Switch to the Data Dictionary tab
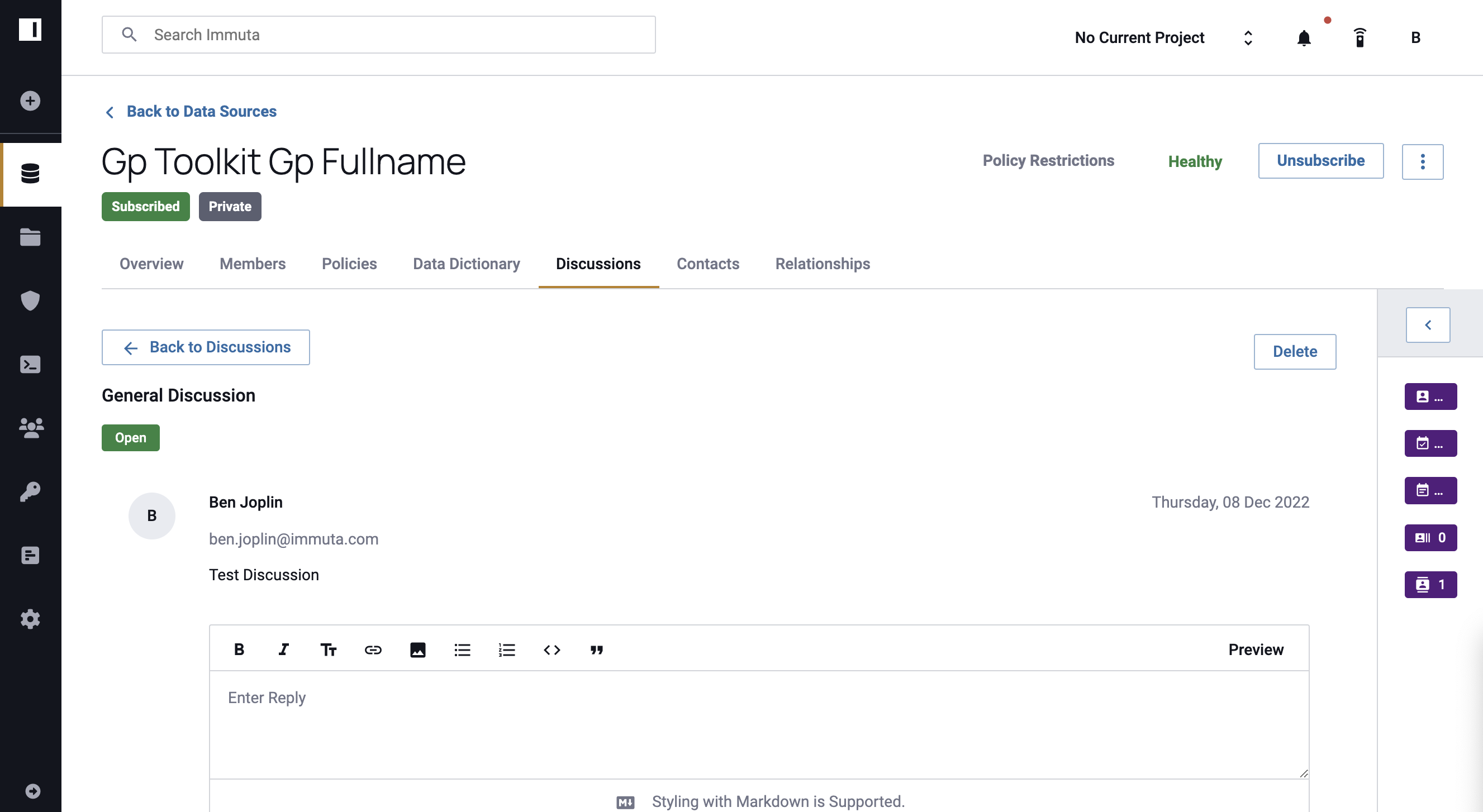 (x=467, y=264)
